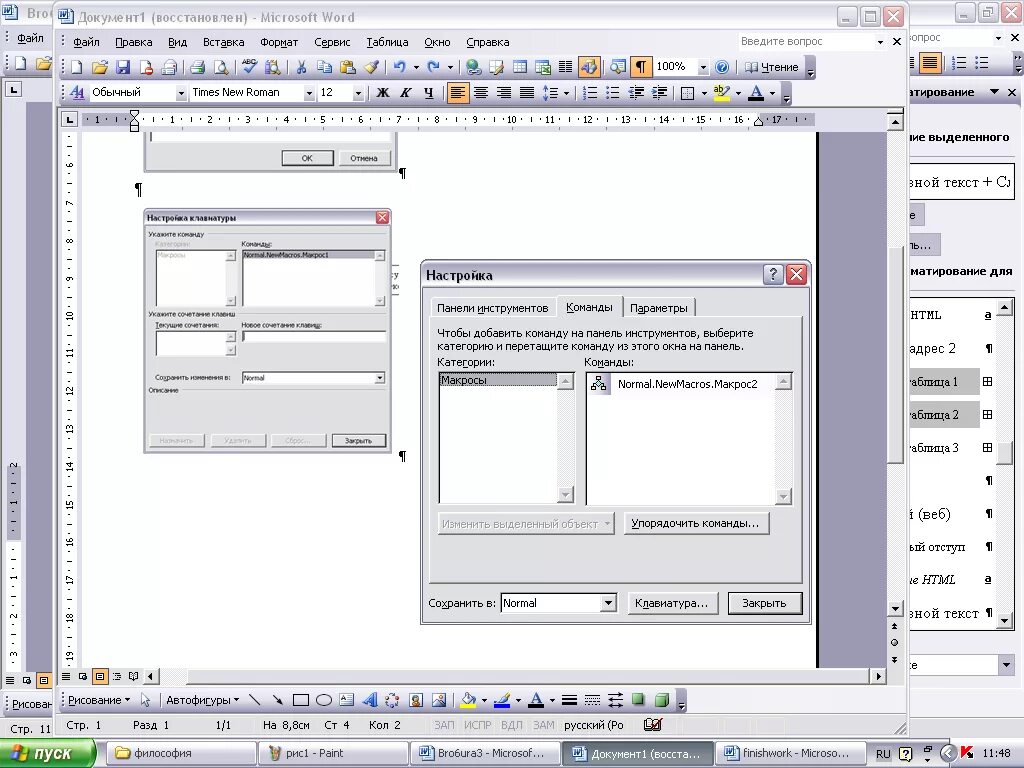
Task: Open the Формат menu
Action: coord(279,42)
